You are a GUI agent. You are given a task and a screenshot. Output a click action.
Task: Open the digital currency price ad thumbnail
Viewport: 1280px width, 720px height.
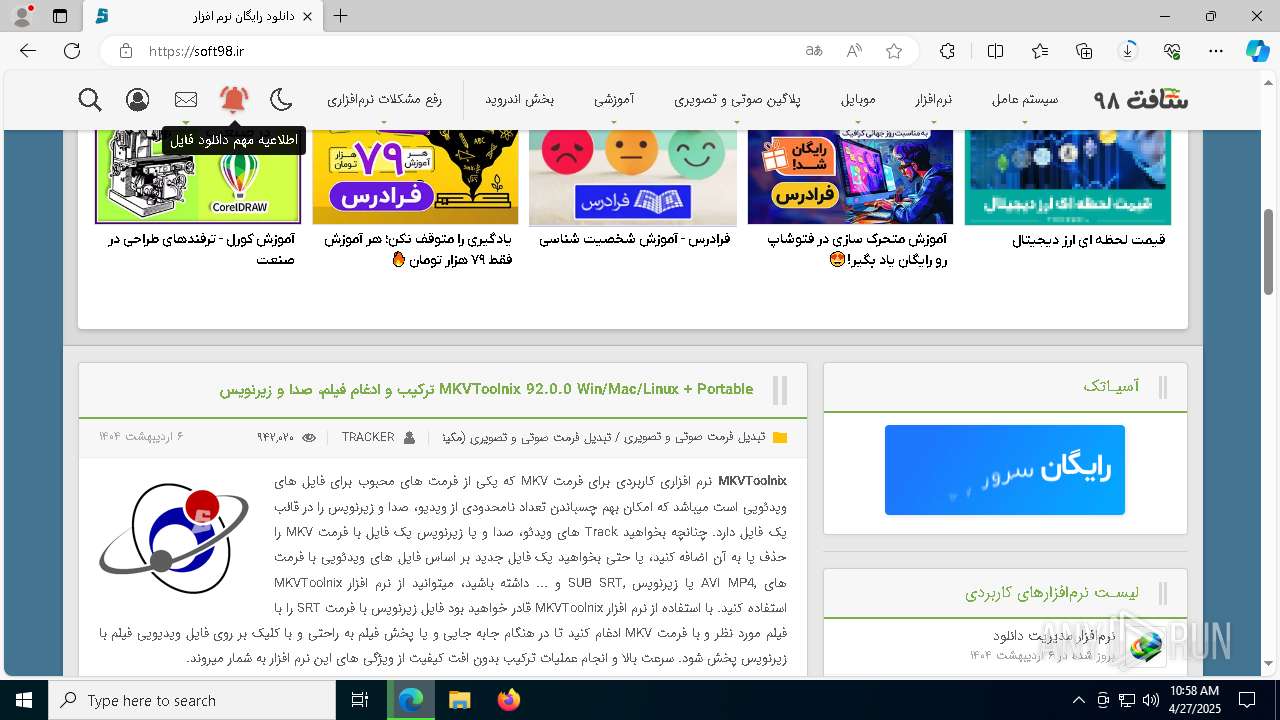[x=1068, y=177]
